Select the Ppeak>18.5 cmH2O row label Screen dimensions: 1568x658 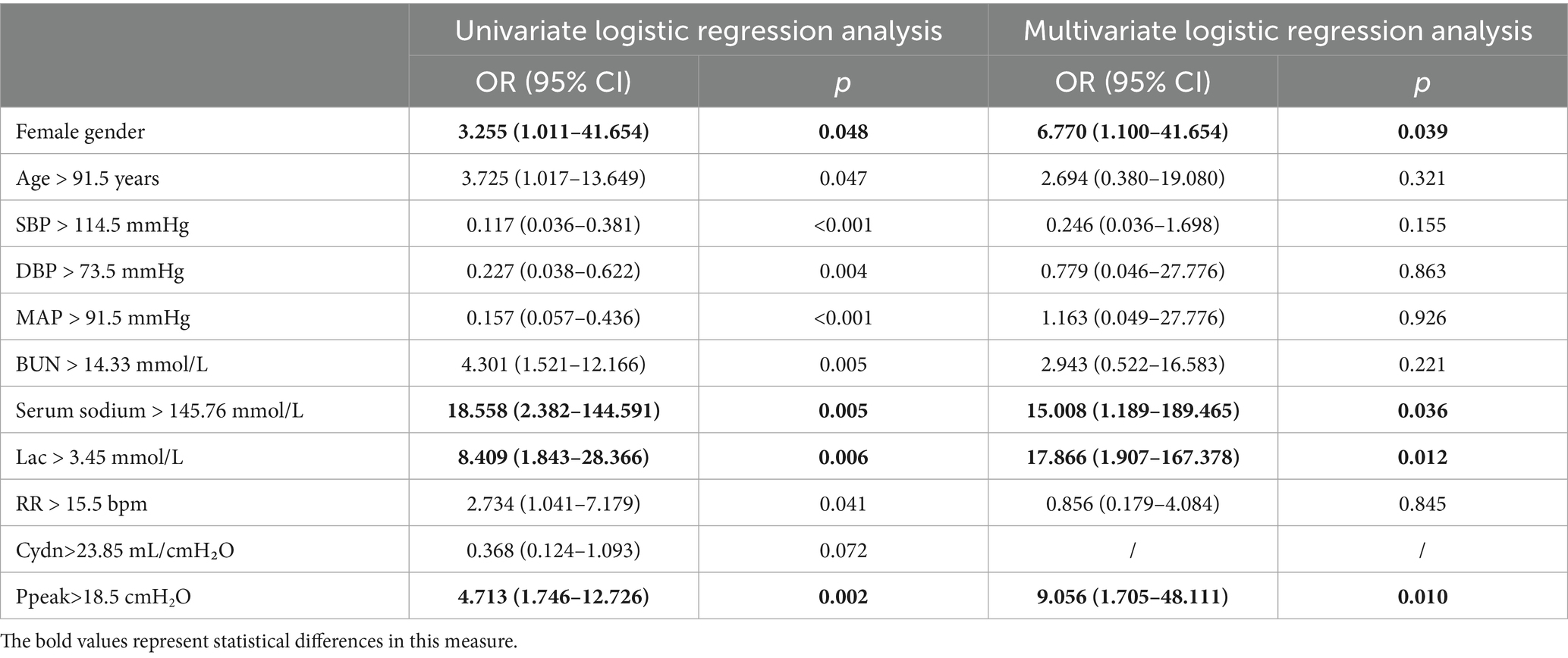tap(103, 597)
